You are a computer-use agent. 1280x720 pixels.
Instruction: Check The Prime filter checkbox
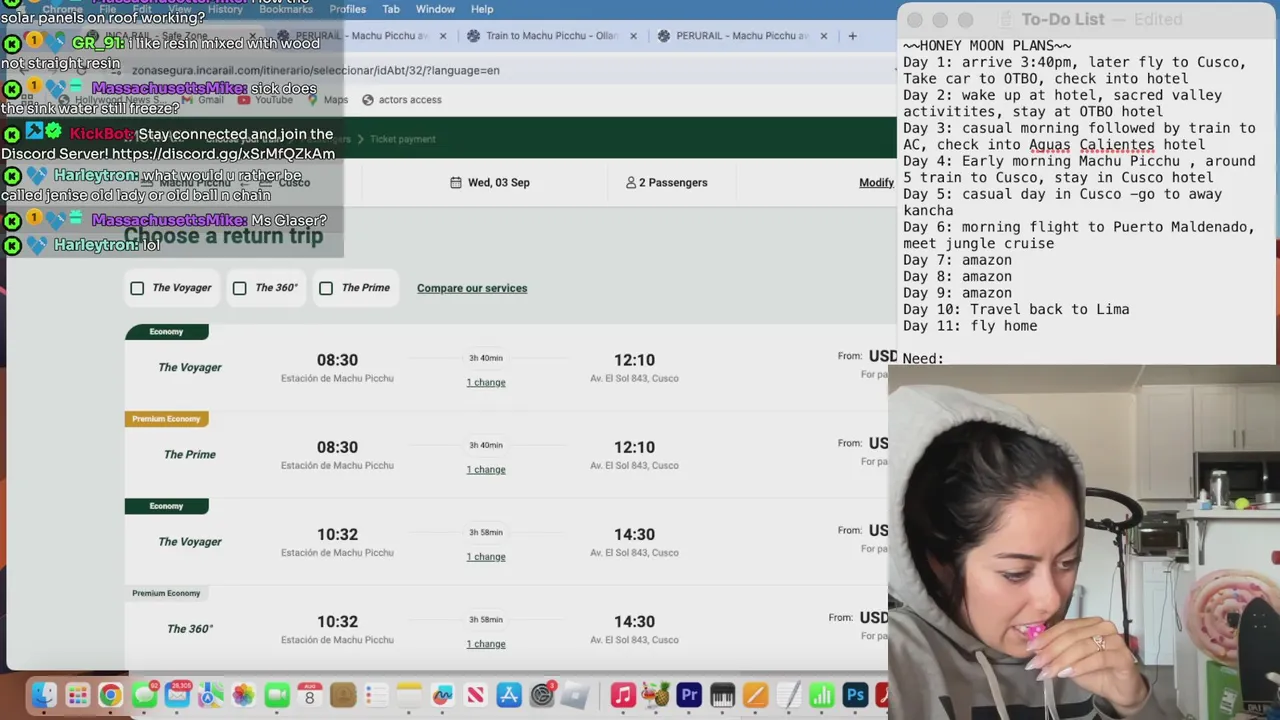[326, 288]
